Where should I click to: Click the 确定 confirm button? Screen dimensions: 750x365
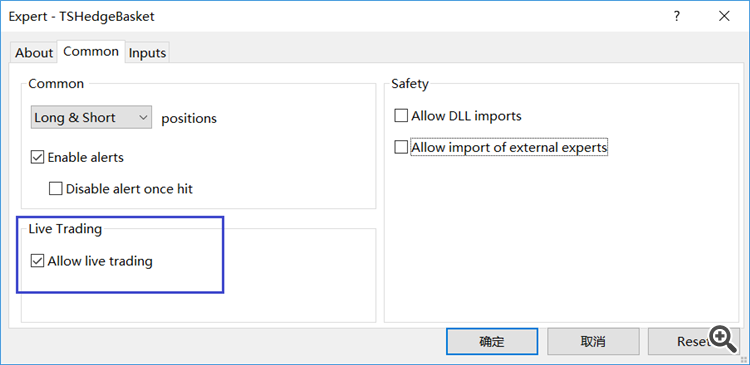pos(492,342)
